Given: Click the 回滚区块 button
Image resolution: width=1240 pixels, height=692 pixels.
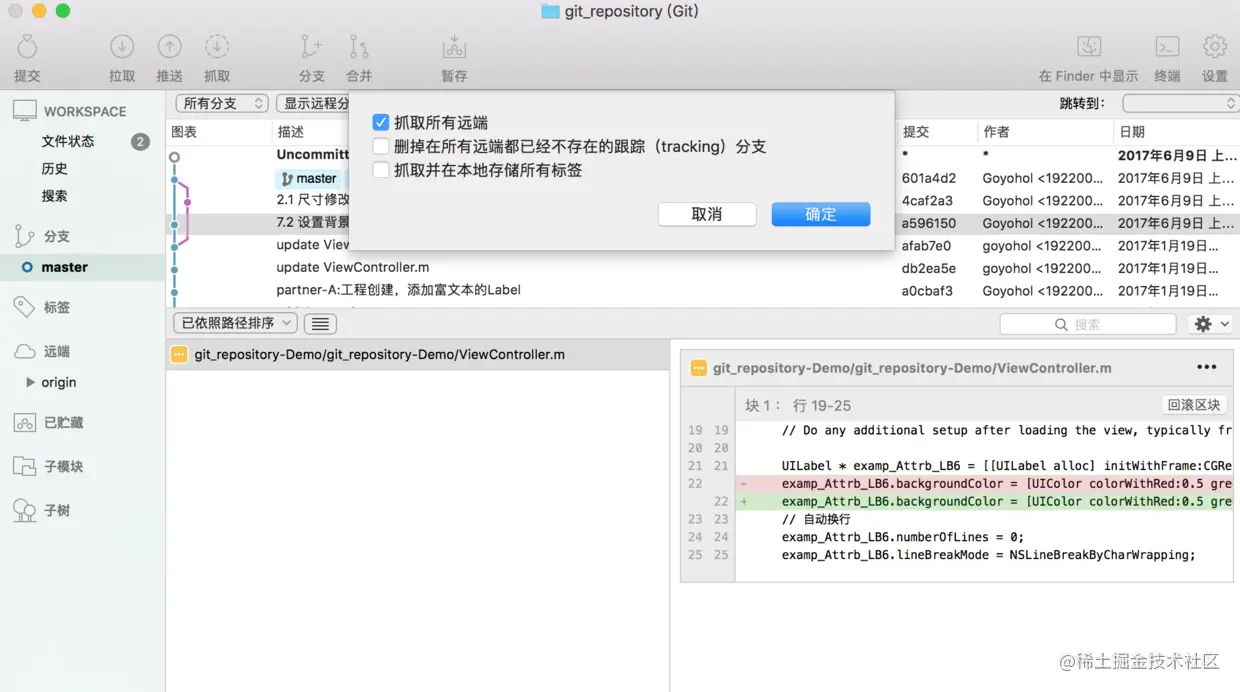Looking at the screenshot, I should pos(1194,405).
